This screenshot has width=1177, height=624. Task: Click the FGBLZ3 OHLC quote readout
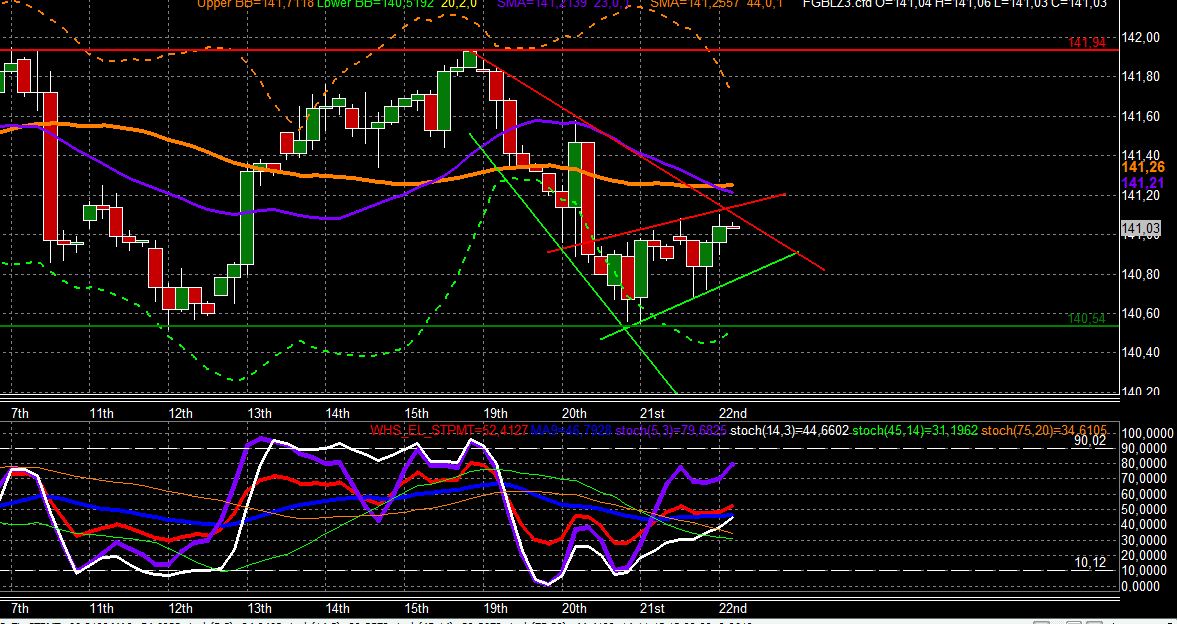pyautogui.click(x=955, y=4)
